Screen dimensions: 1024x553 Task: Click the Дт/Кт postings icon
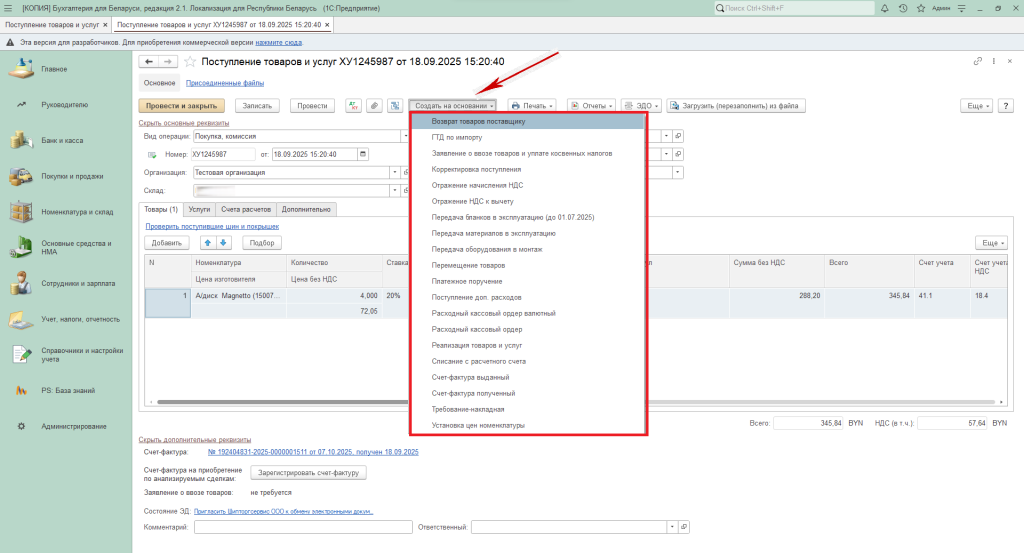[x=353, y=105]
